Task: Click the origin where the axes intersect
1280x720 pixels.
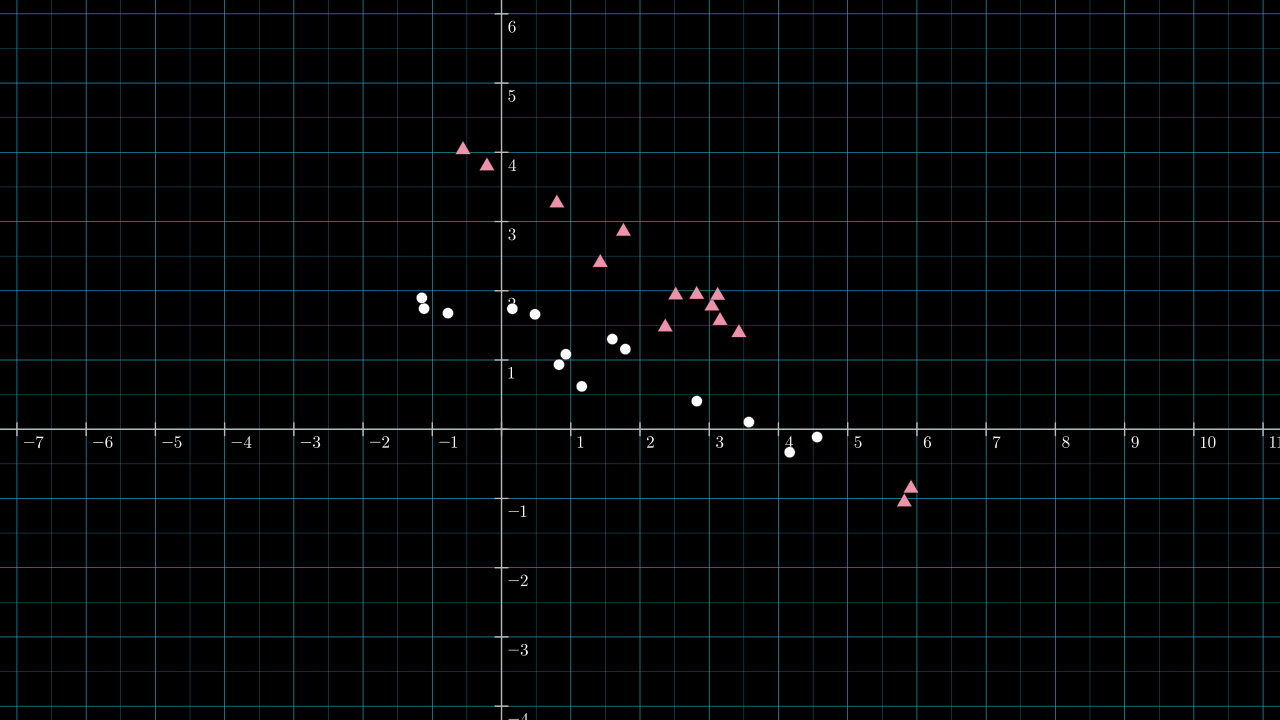Action: pos(502,429)
